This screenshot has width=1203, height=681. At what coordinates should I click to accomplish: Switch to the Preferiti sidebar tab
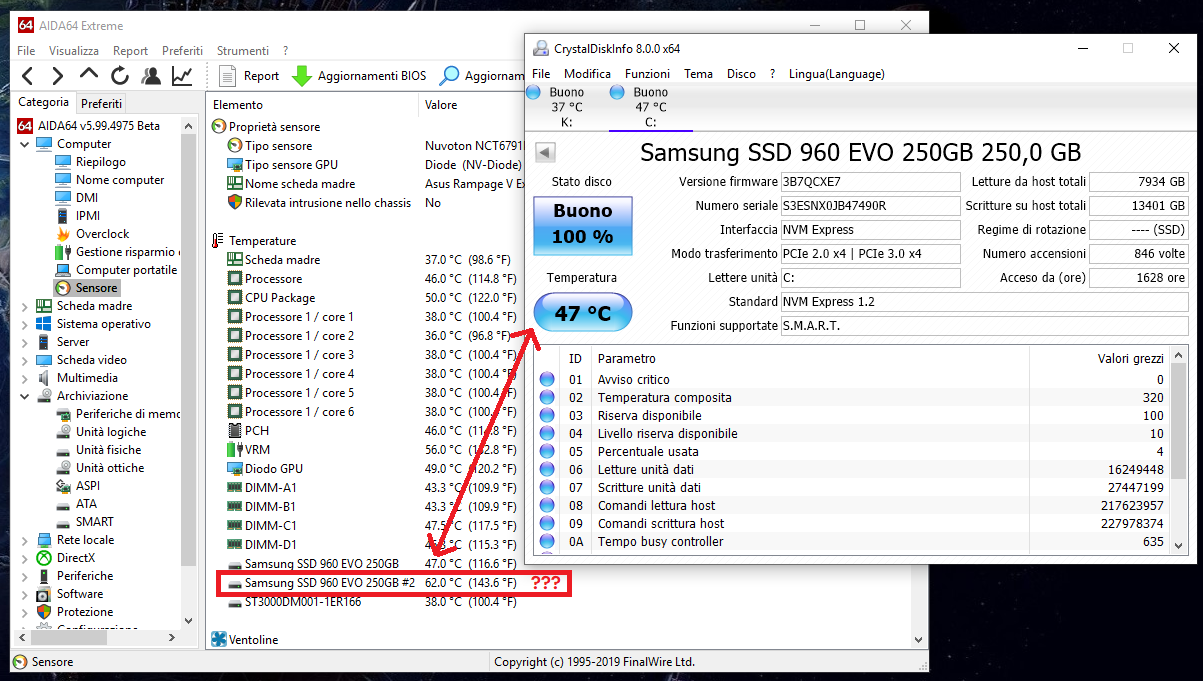point(102,103)
